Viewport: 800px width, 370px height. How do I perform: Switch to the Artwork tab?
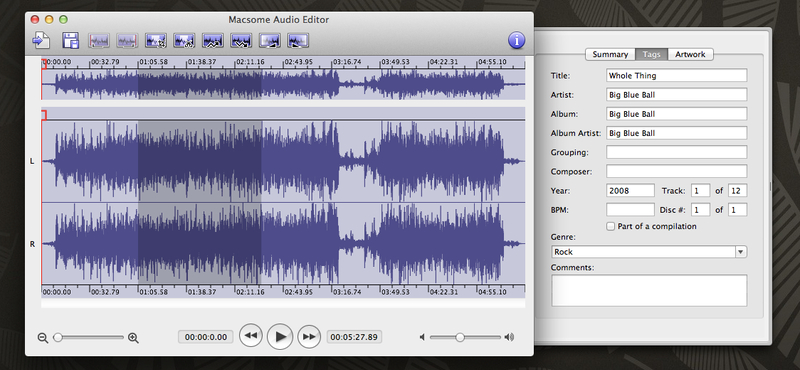pyautogui.click(x=690, y=54)
